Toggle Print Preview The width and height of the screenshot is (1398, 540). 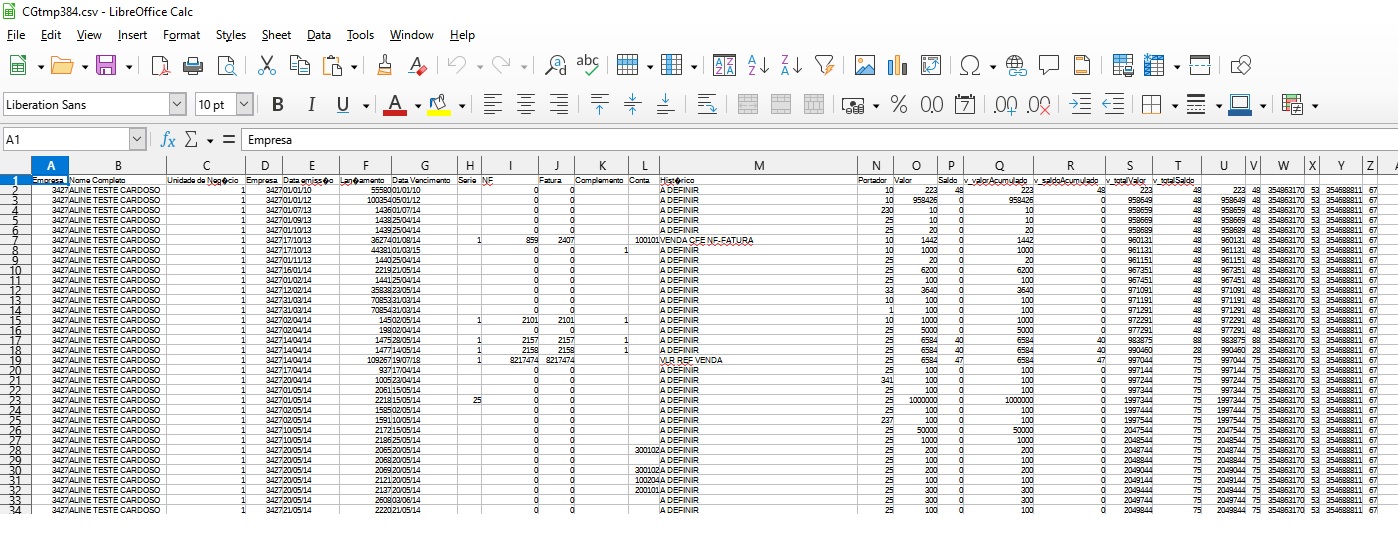[x=226, y=66]
